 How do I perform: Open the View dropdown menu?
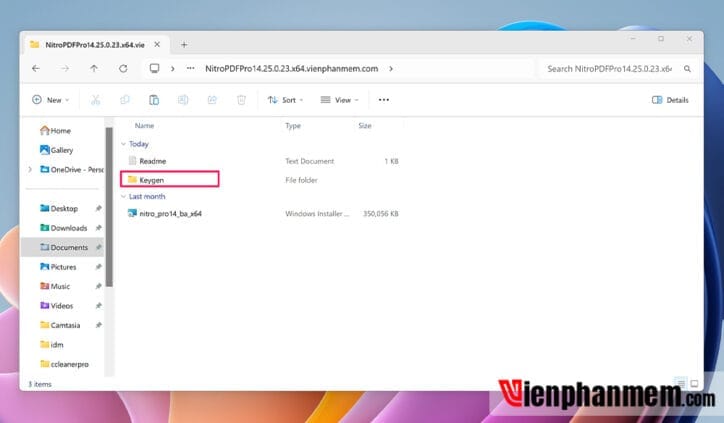pyautogui.click(x=339, y=100)
